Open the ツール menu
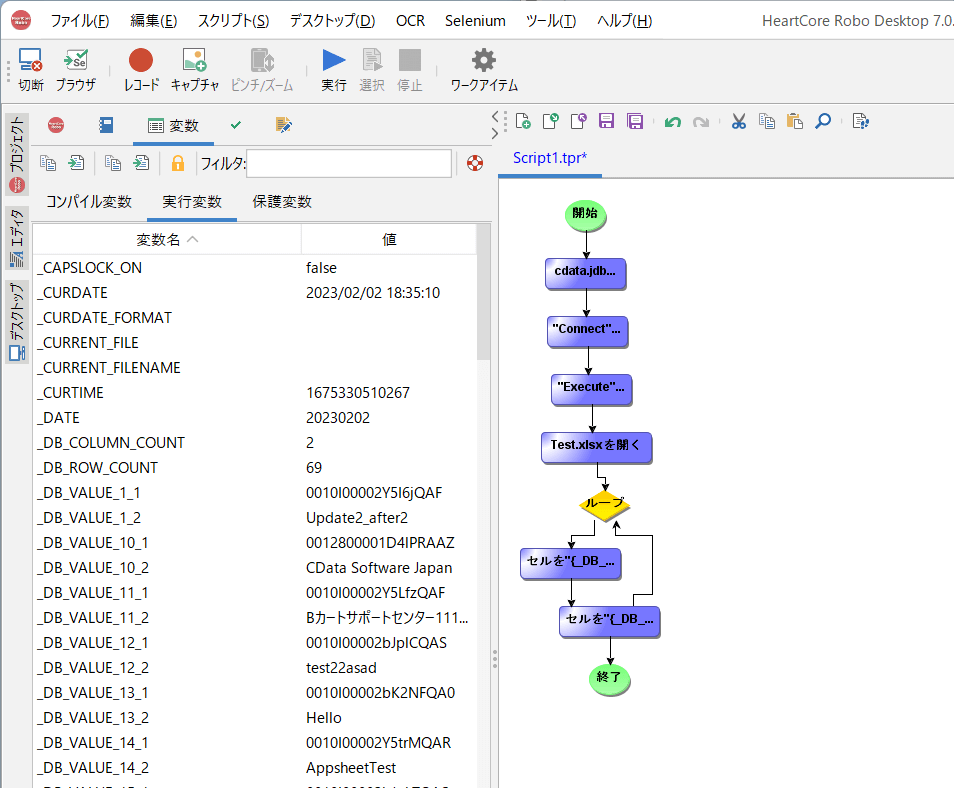 [551, 21]
